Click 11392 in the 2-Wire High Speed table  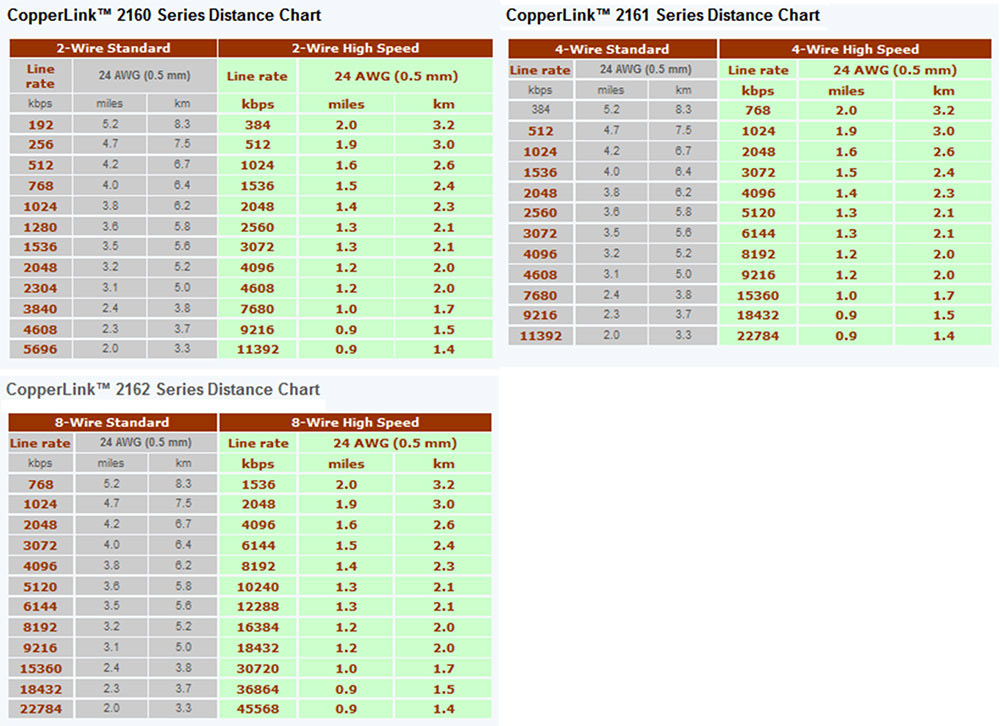pos(258,350)
